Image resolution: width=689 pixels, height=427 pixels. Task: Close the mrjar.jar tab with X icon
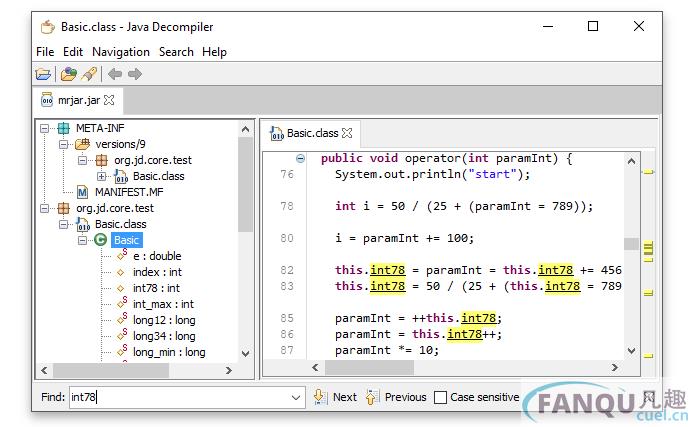click(x=109, y=100)
